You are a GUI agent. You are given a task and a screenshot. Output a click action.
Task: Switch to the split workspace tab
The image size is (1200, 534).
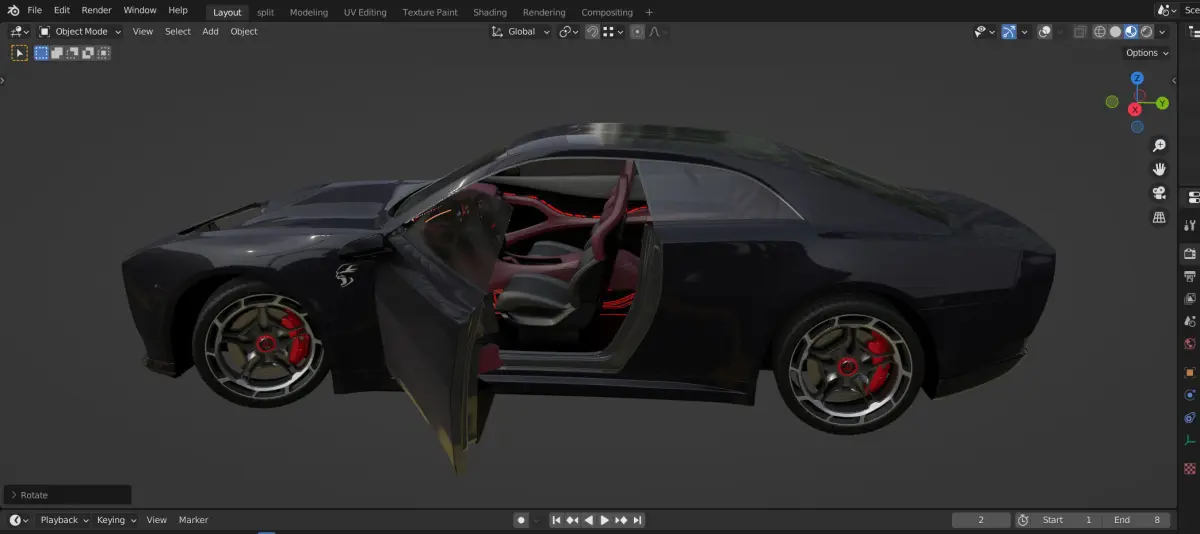(265, 12)
